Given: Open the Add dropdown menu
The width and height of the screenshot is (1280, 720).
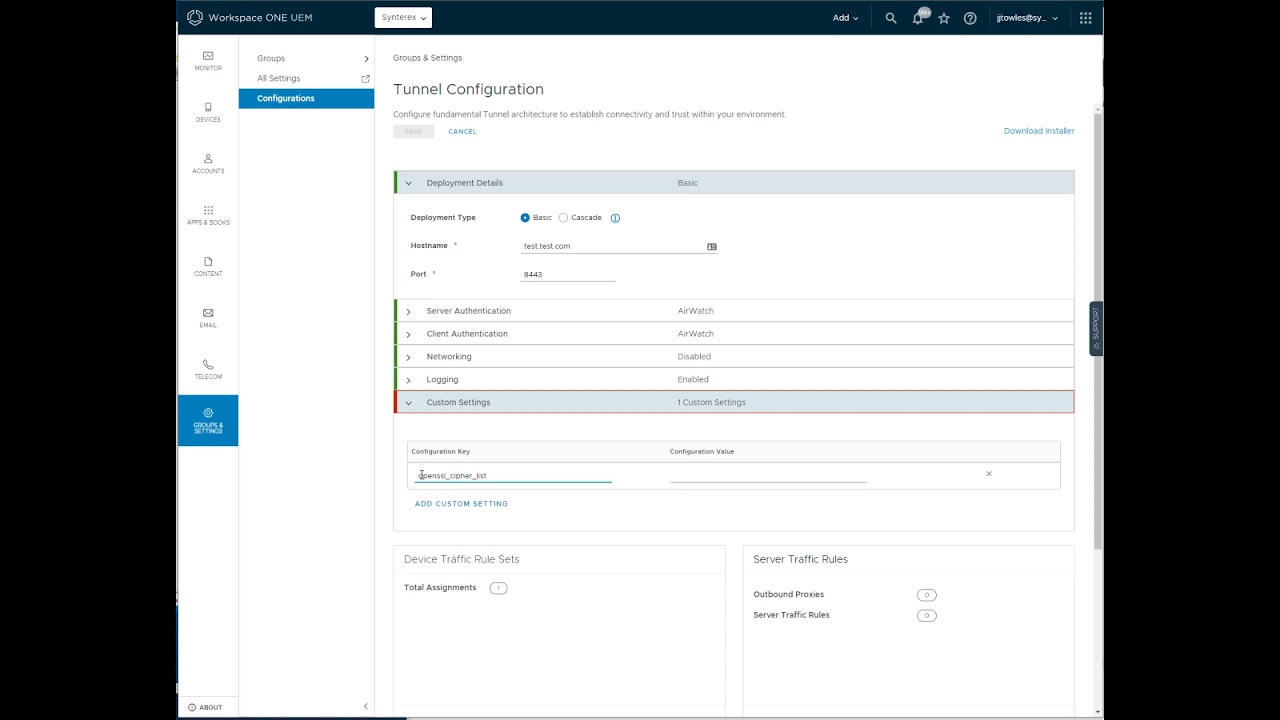Looking at the screenshot, I should (x=845, y=18).
